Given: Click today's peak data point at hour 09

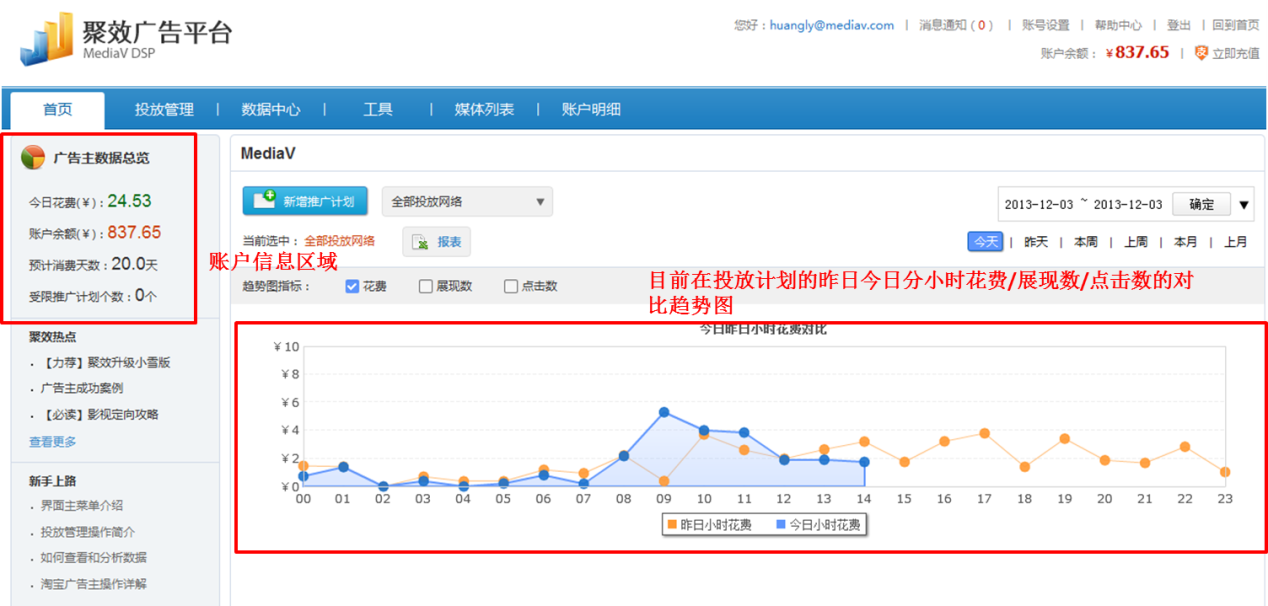Looking at the screenshot, I should [x=664, y=412].
